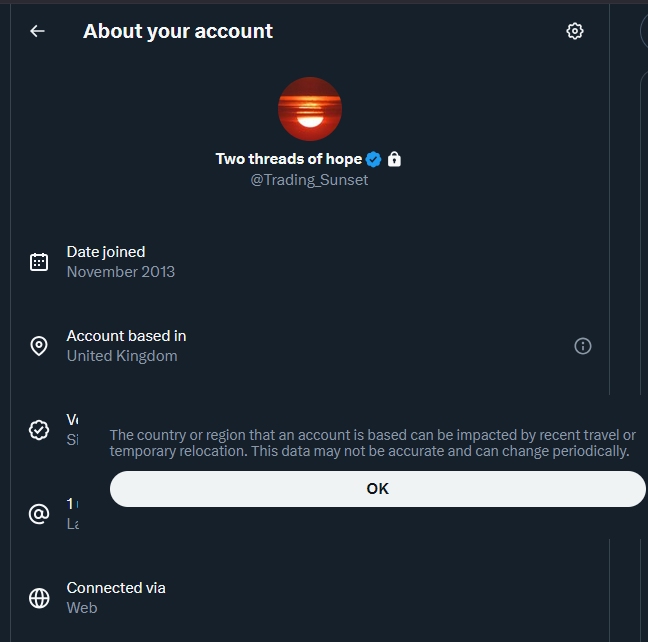This screenshot has width=648, height=642.
Task: Click the About your account heading
Action: [x=178, y=31]
